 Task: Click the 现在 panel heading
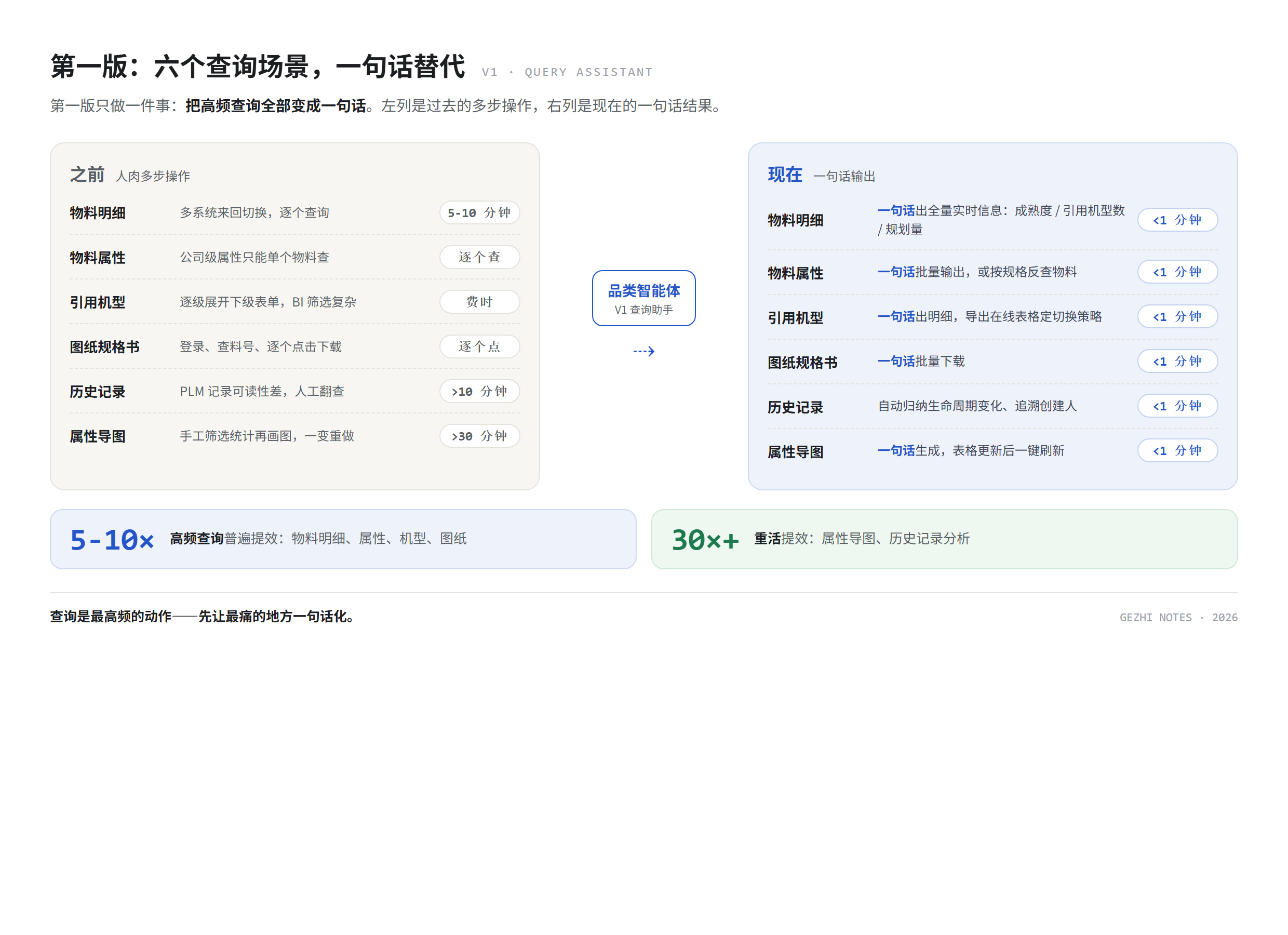click(785, 175)
